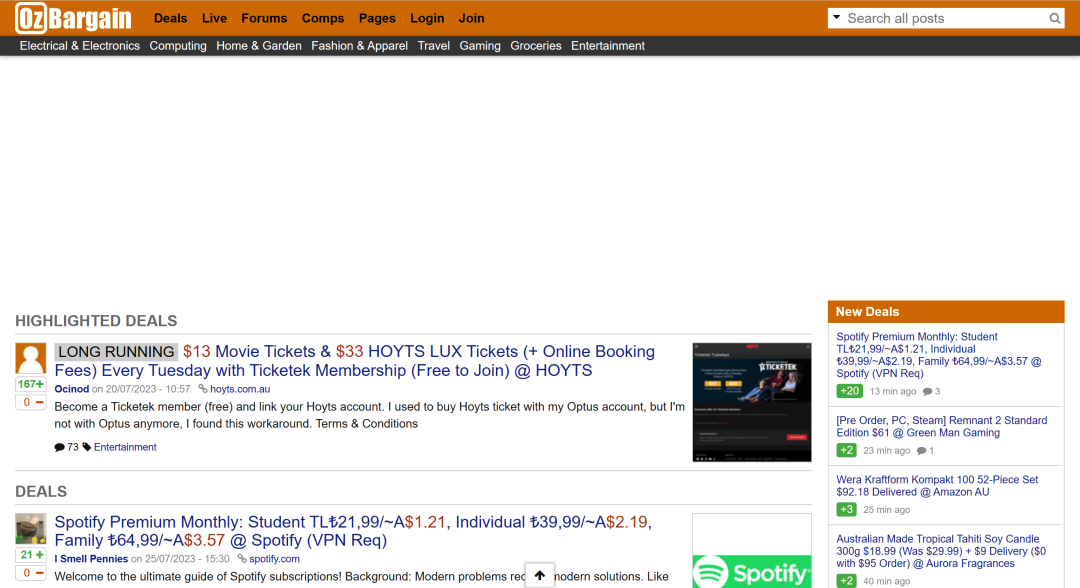Upvote the Spotify Premium deal (21+)
This screenshot has width=1080, height=588.
[x=30, y=555]
